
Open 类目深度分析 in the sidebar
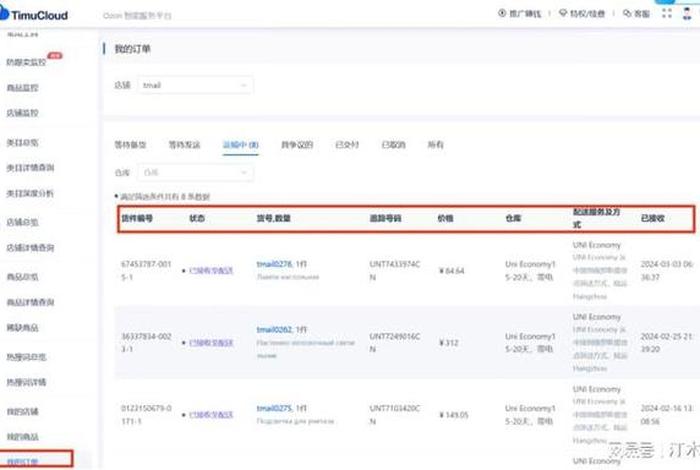point(30,193)
